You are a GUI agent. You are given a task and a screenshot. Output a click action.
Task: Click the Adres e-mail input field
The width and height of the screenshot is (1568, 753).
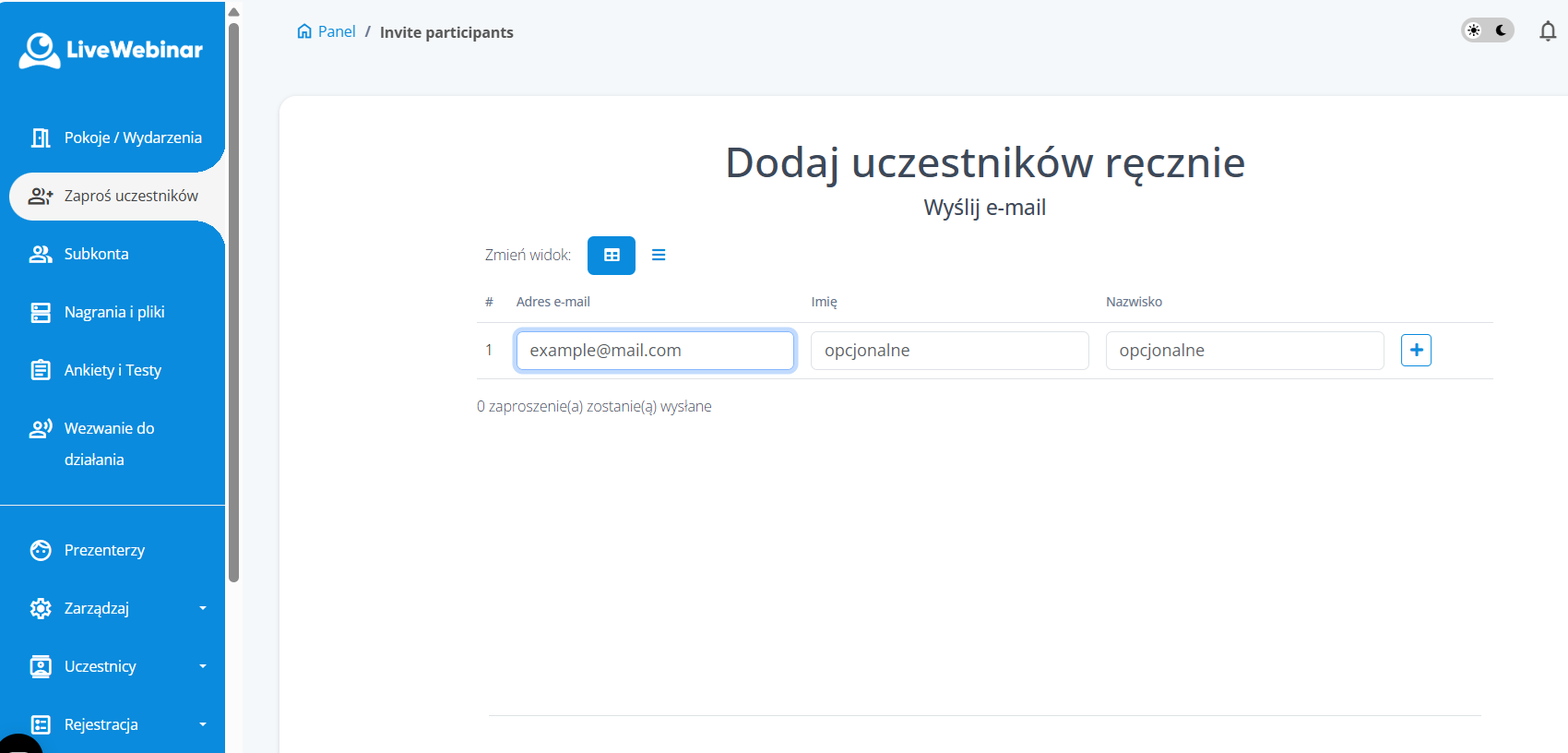click(x=655, y=351)
